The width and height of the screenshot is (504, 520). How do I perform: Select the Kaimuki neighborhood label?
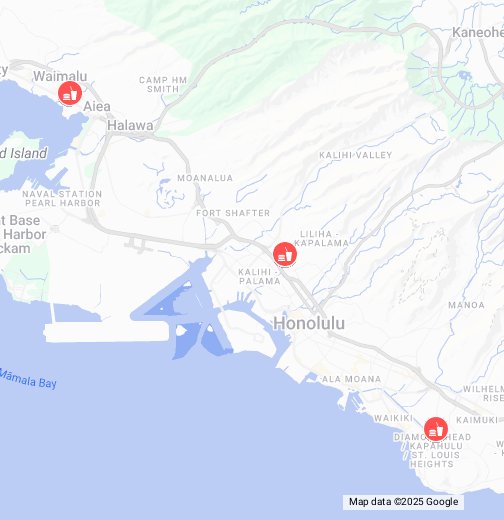[477, 420]
